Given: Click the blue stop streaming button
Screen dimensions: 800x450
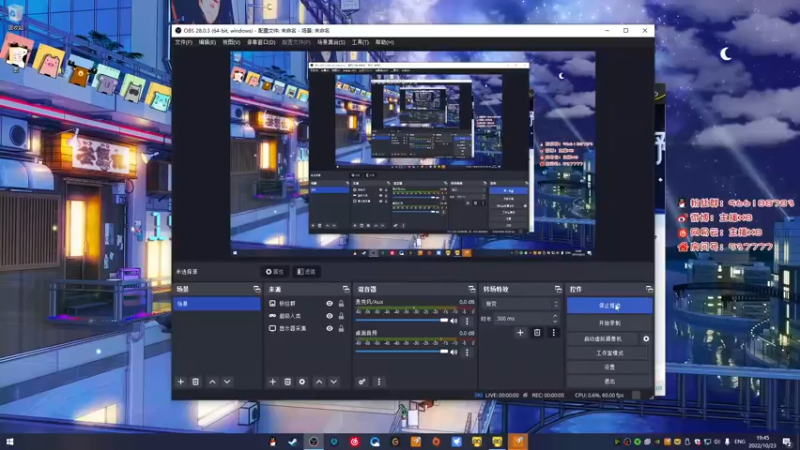Looking at the screenshot, I should 610,306.
